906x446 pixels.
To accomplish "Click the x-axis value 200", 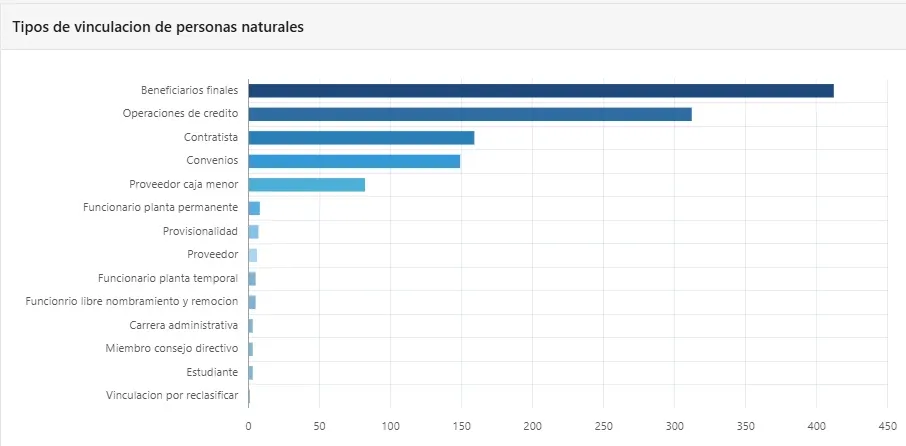I will (532, 426).
